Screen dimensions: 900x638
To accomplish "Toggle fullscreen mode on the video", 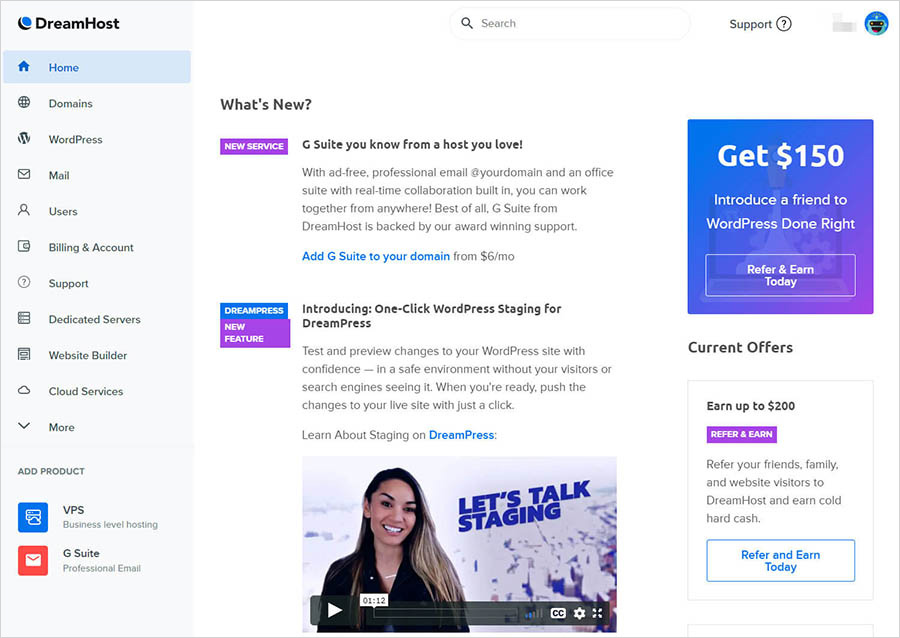I will 598,613.
